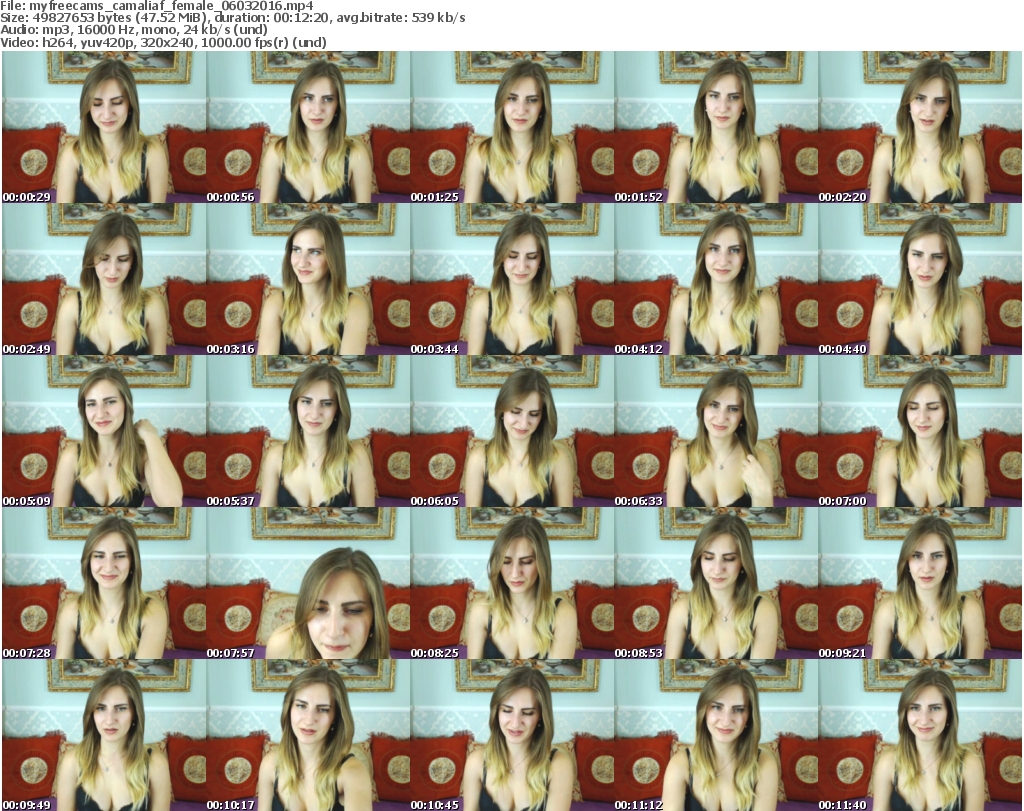
Task: Click the thumbnail stamped 00:09:49
Action: coord(104,735)
